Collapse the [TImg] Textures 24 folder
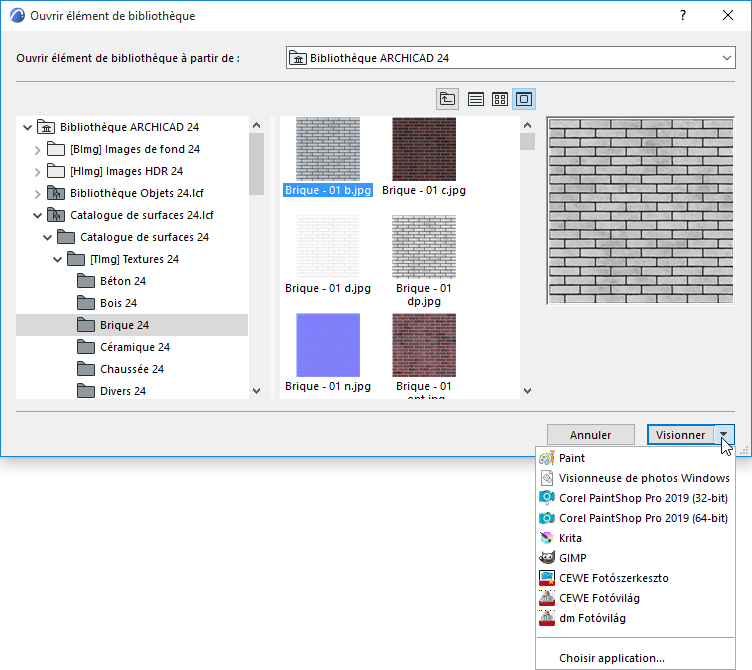The height and width of the screenshot is (670, 752). (x=58, y=259)
